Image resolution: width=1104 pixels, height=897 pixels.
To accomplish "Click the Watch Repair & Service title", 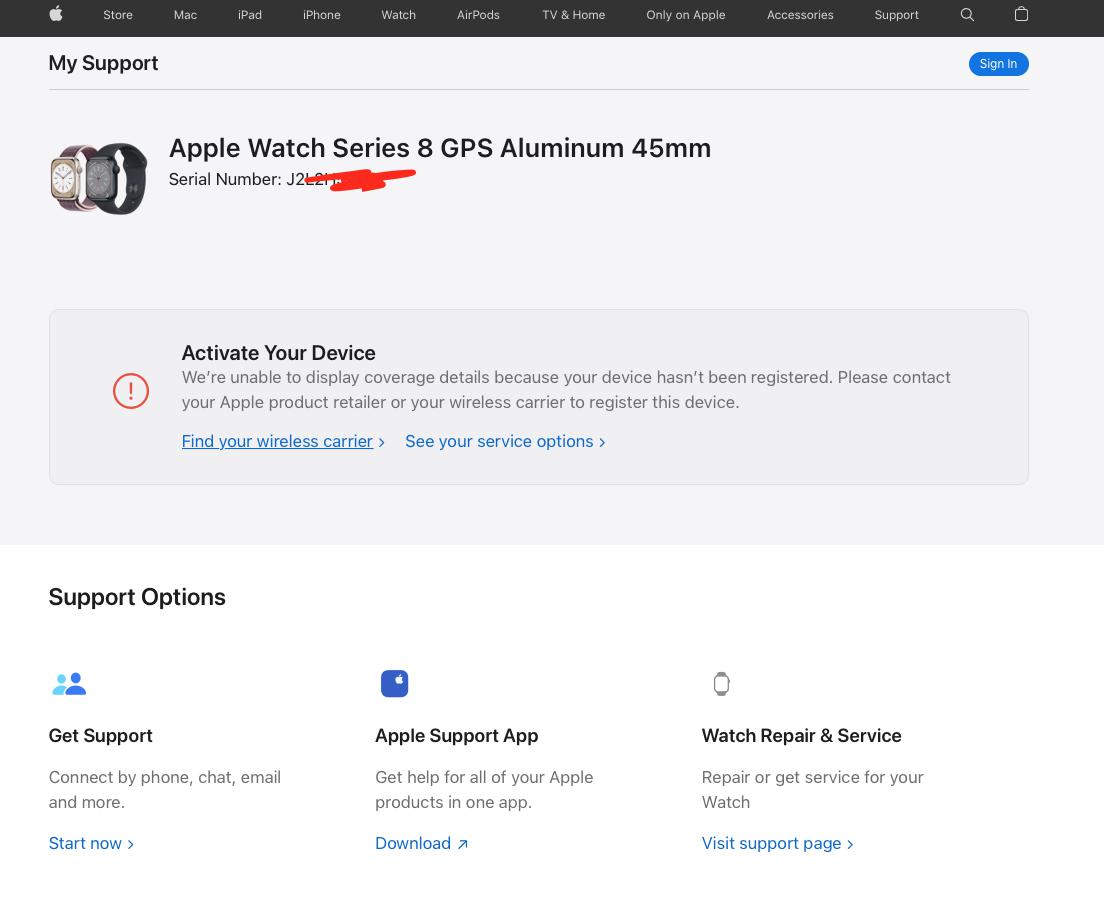I will coord(802,736).
